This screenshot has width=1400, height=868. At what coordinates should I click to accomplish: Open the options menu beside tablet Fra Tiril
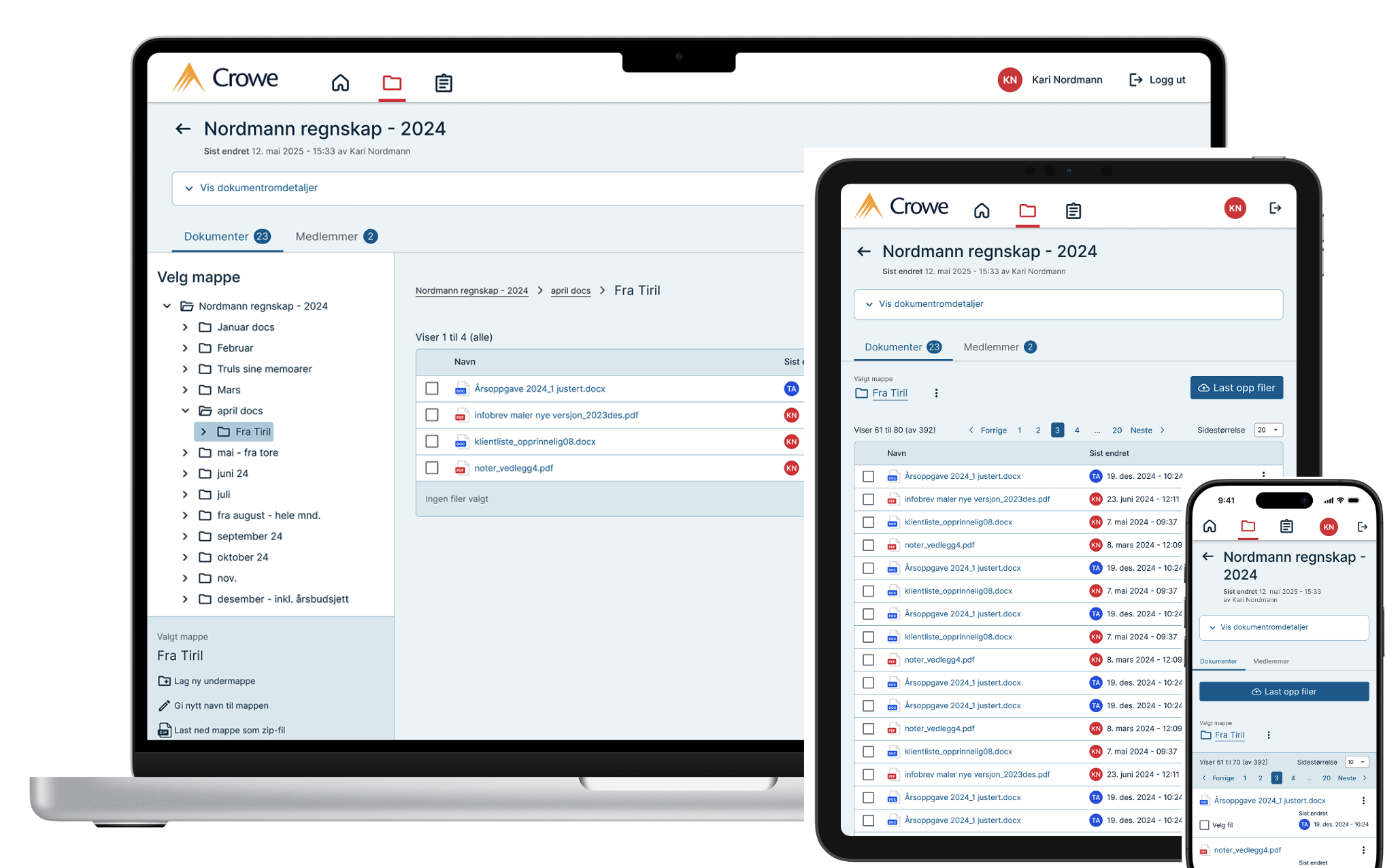click(x=936, y=393)
